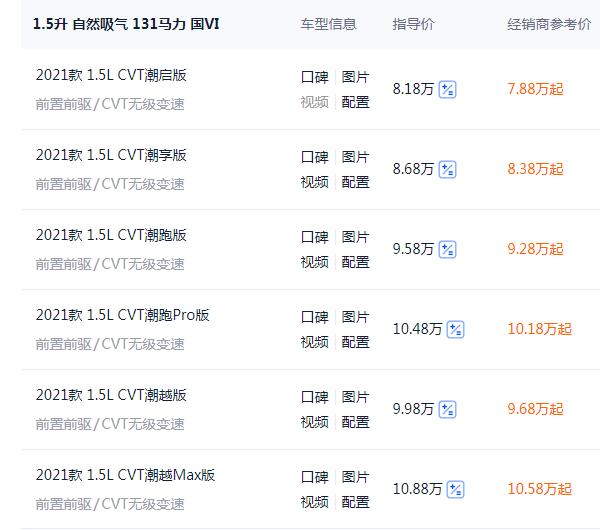The width and height of the screenshot is (600, 530).
Task: Open price calculator icon beside 8.68万
Action: (x=447, y=170)
